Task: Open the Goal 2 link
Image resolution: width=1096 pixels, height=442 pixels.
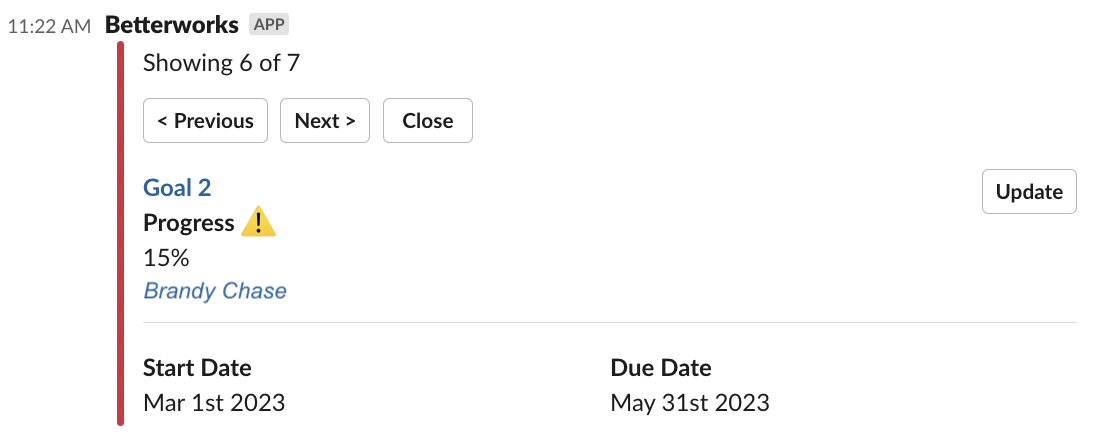Action: click(177, 187)
